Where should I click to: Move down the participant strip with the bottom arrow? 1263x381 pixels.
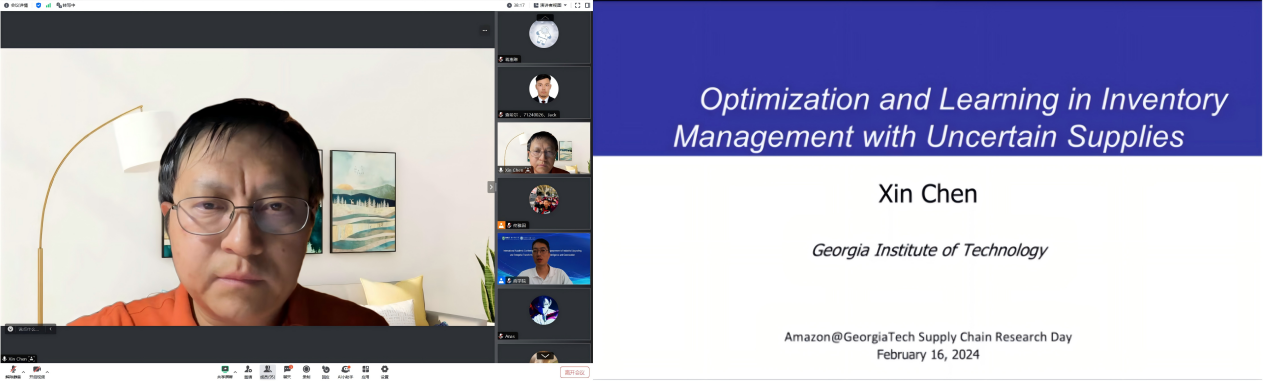[544, 355]
